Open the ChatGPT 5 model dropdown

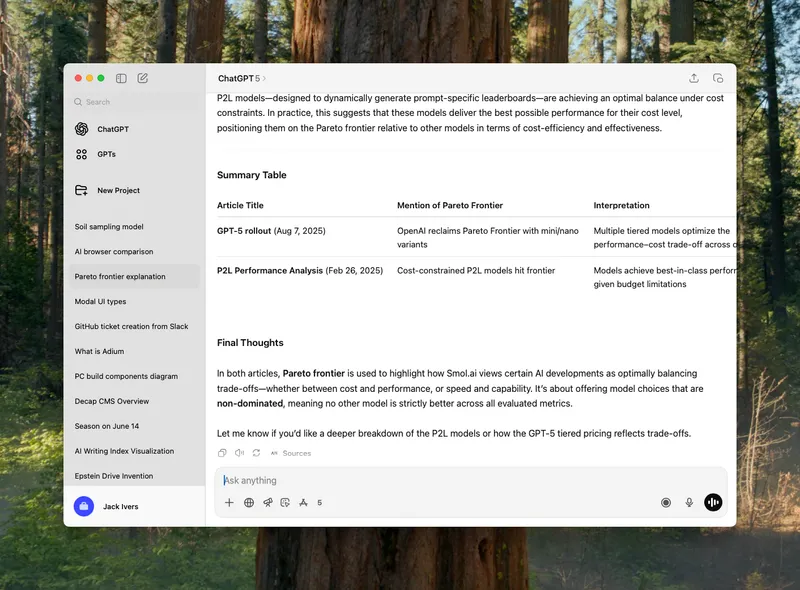(242, 78)
